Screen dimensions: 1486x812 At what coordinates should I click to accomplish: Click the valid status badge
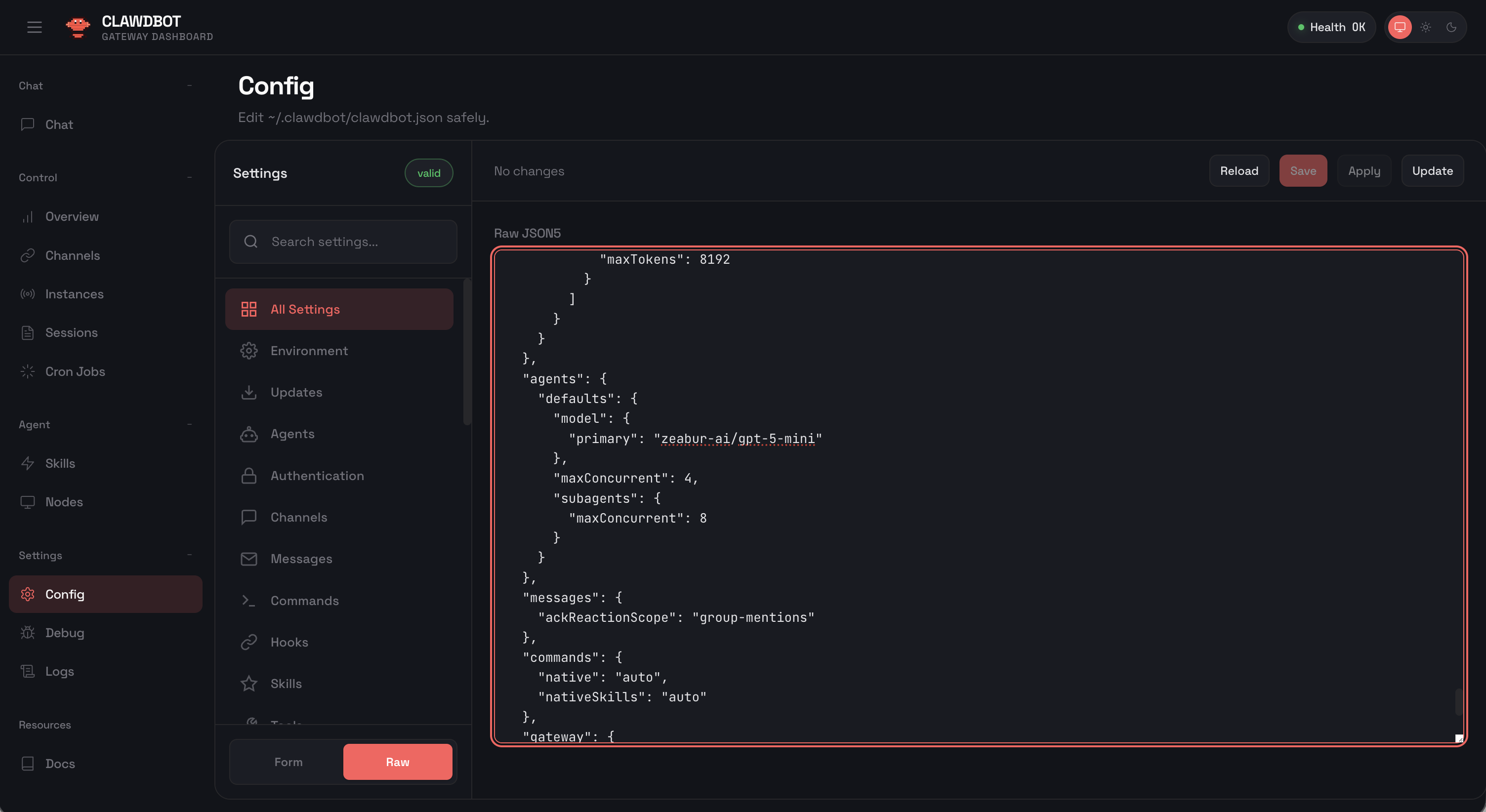(429, 173)
